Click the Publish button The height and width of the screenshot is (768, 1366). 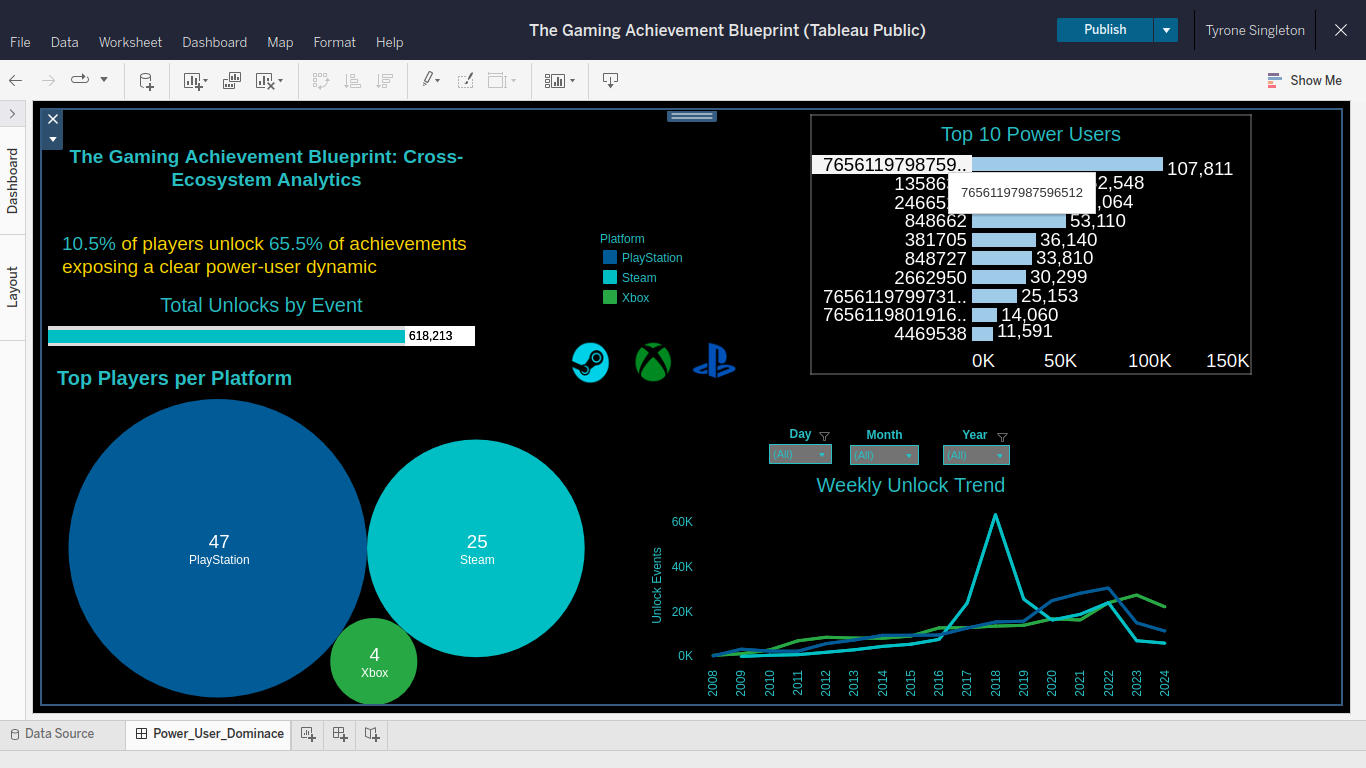1104,30
